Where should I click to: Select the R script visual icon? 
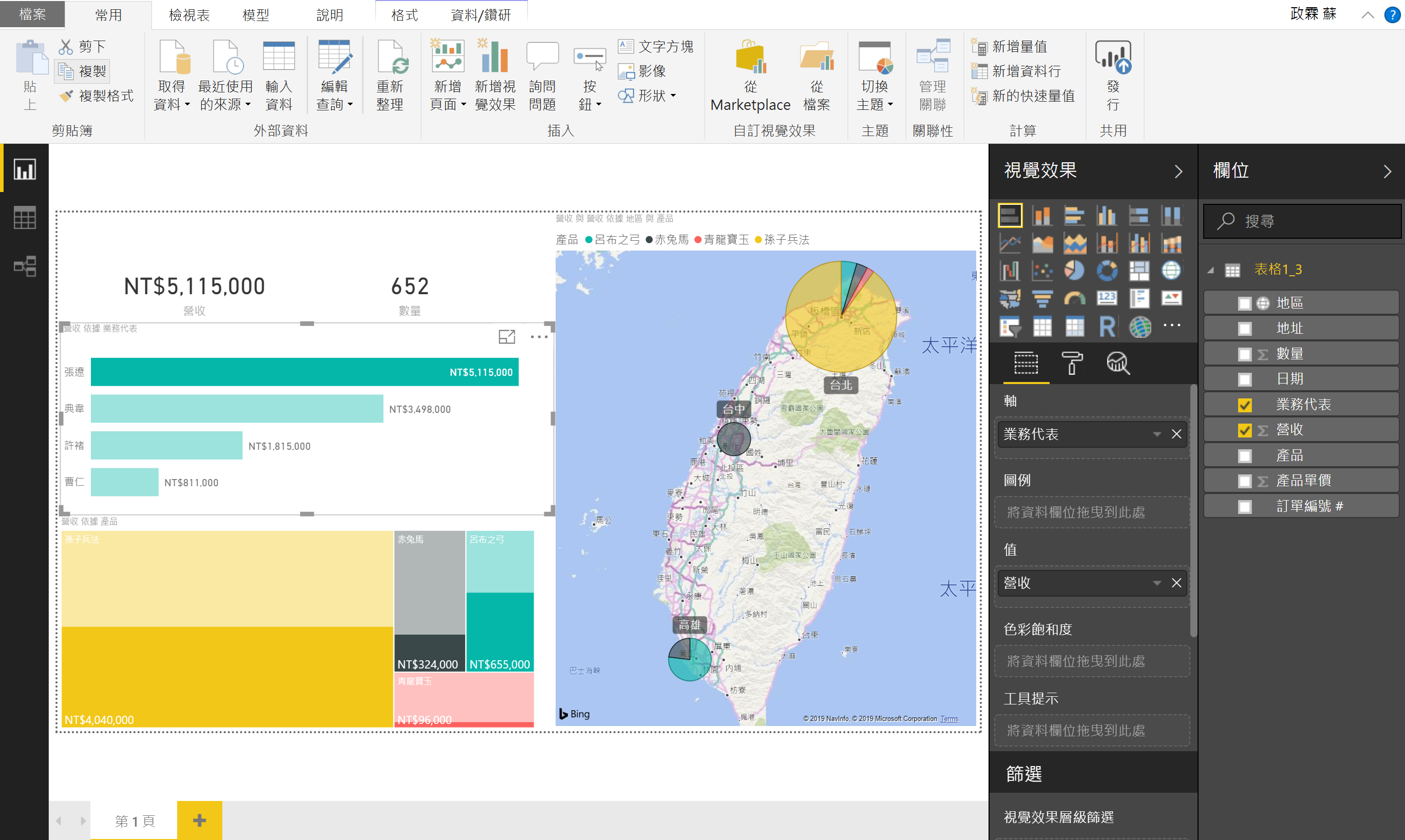point(1107,327)
